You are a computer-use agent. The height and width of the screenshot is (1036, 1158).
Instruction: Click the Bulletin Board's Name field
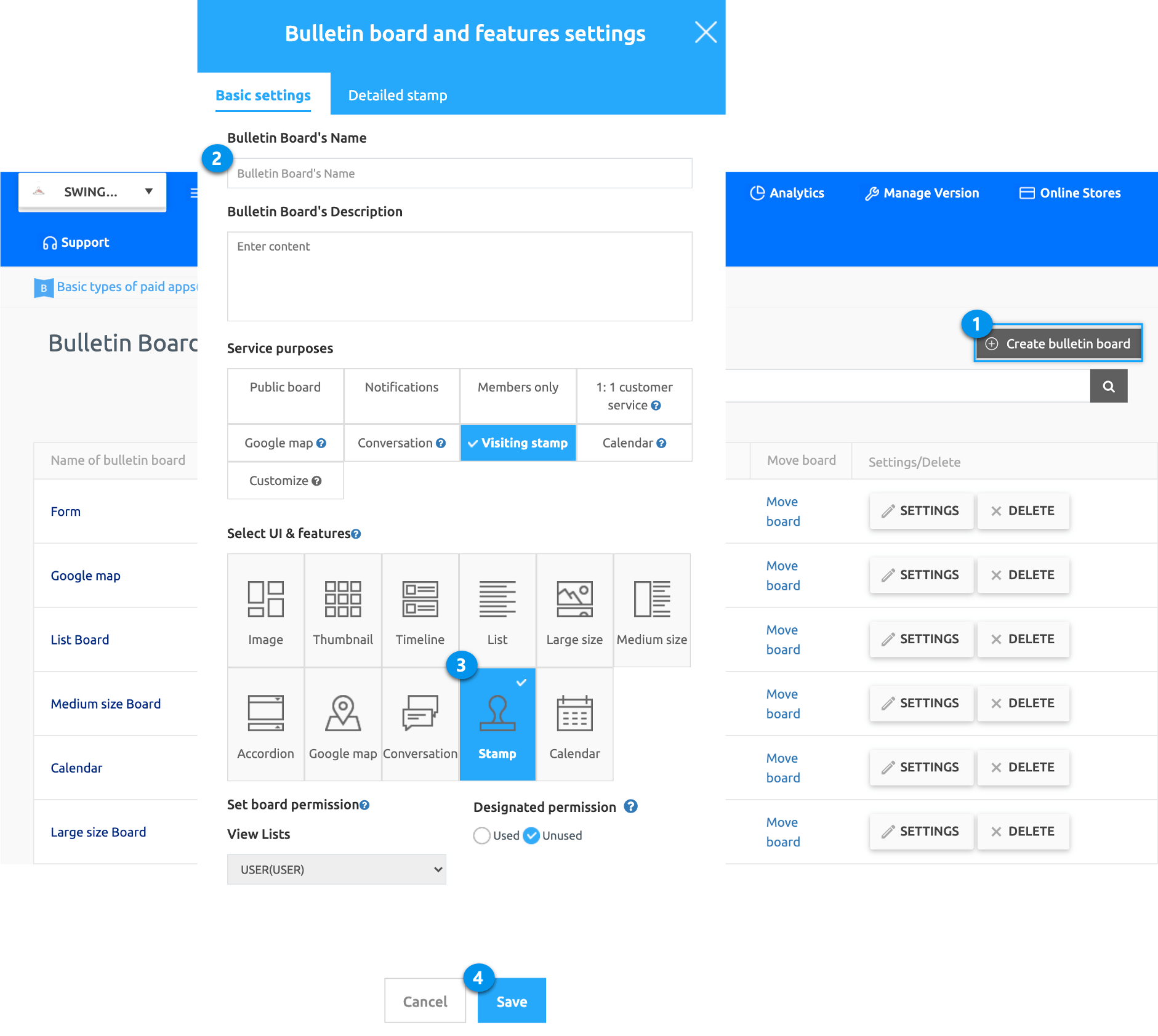pyautogui.click(x=459, y=174)
